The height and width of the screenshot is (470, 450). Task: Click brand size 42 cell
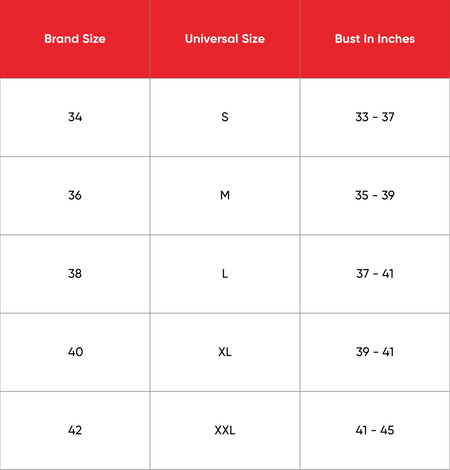[75, 431]
